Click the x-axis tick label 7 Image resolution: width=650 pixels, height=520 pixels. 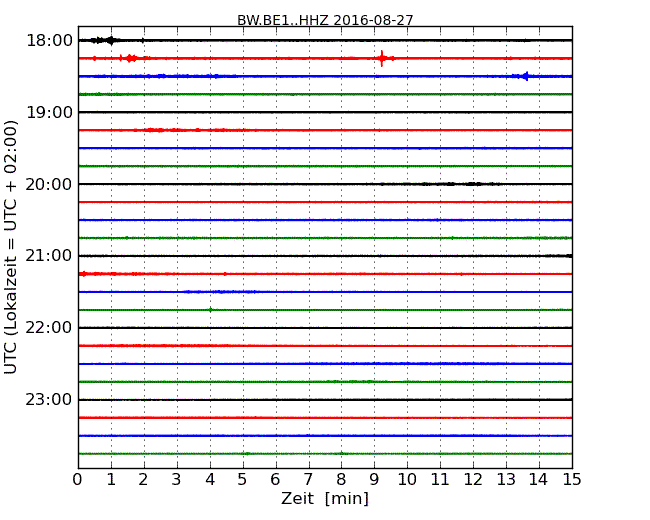tap(308, 479)
